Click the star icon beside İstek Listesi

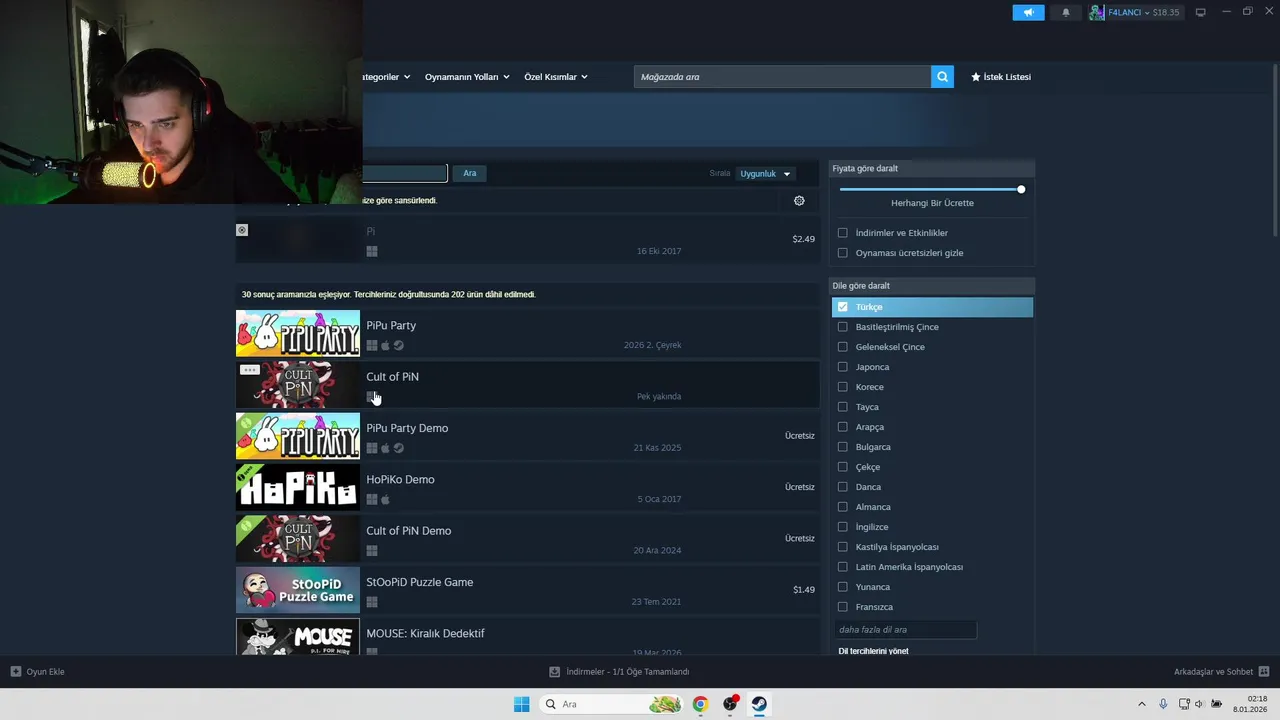[976, 77]
